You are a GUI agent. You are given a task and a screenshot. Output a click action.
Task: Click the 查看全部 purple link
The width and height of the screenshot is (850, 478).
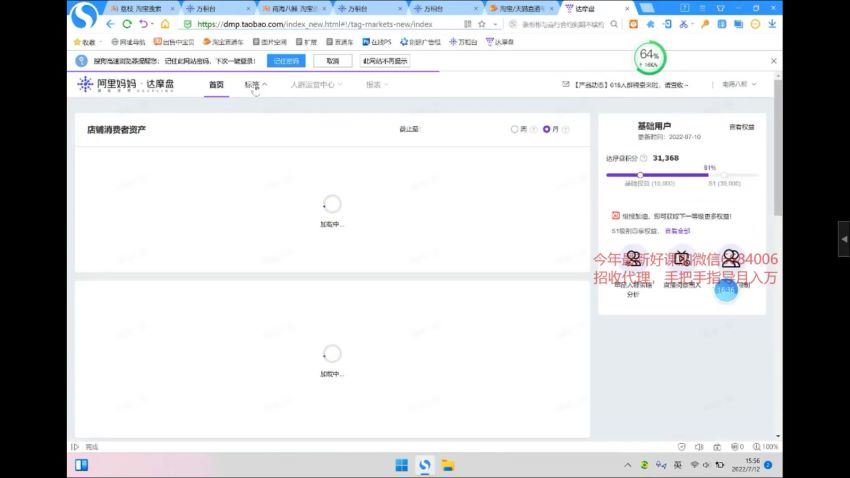(x=678, y=231)
